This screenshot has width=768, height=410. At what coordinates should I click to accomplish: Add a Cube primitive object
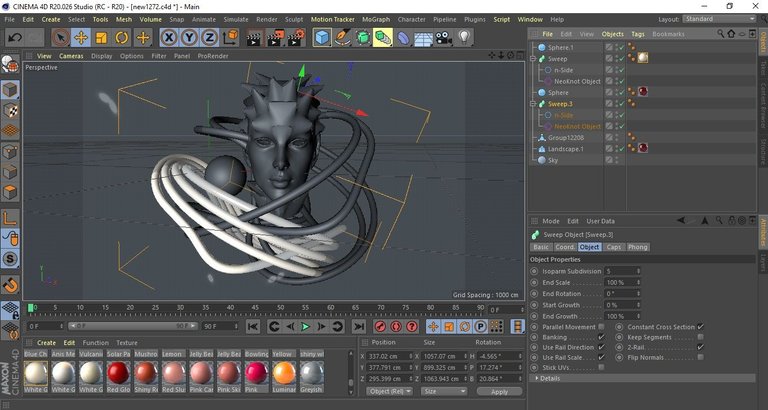click(322, 38)
